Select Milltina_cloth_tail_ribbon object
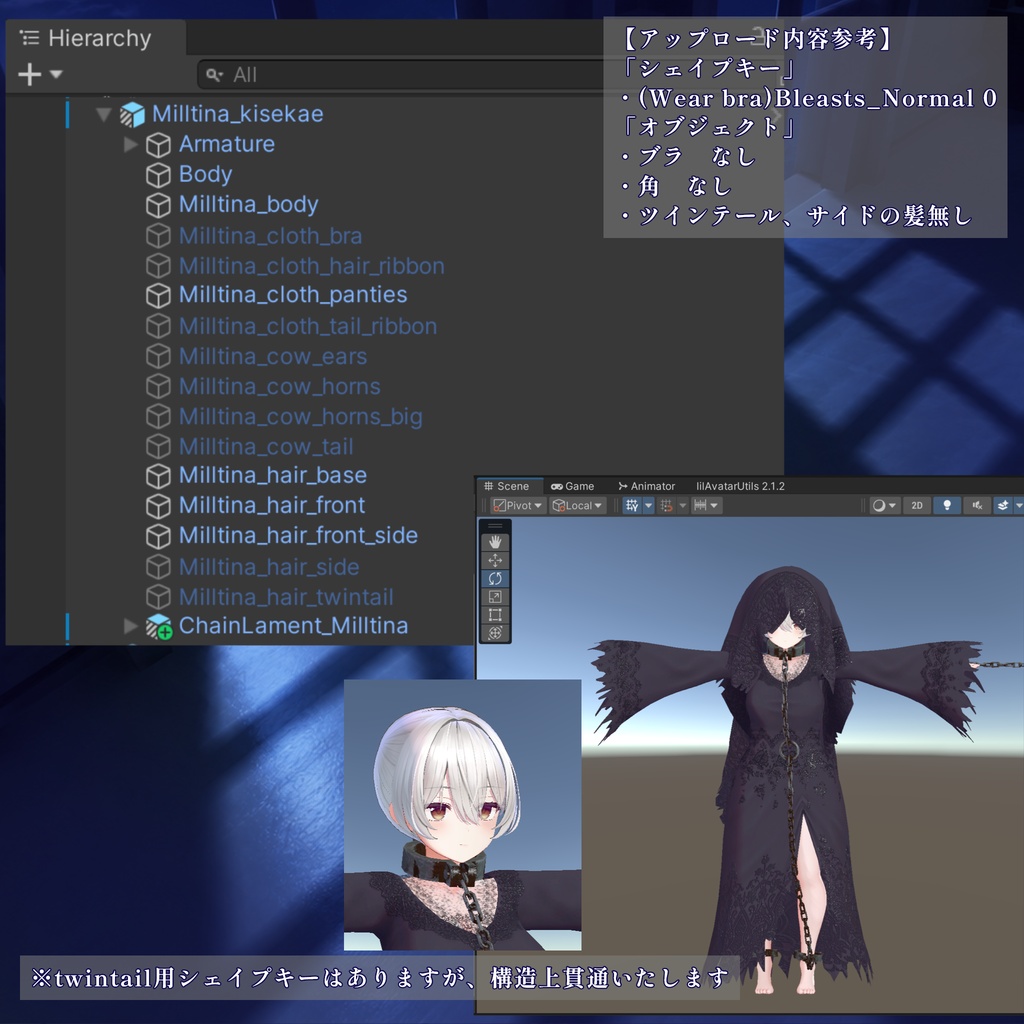The width and height of the screenshot is (1024, 1024). pyautogui.click(x=308, y=326)
